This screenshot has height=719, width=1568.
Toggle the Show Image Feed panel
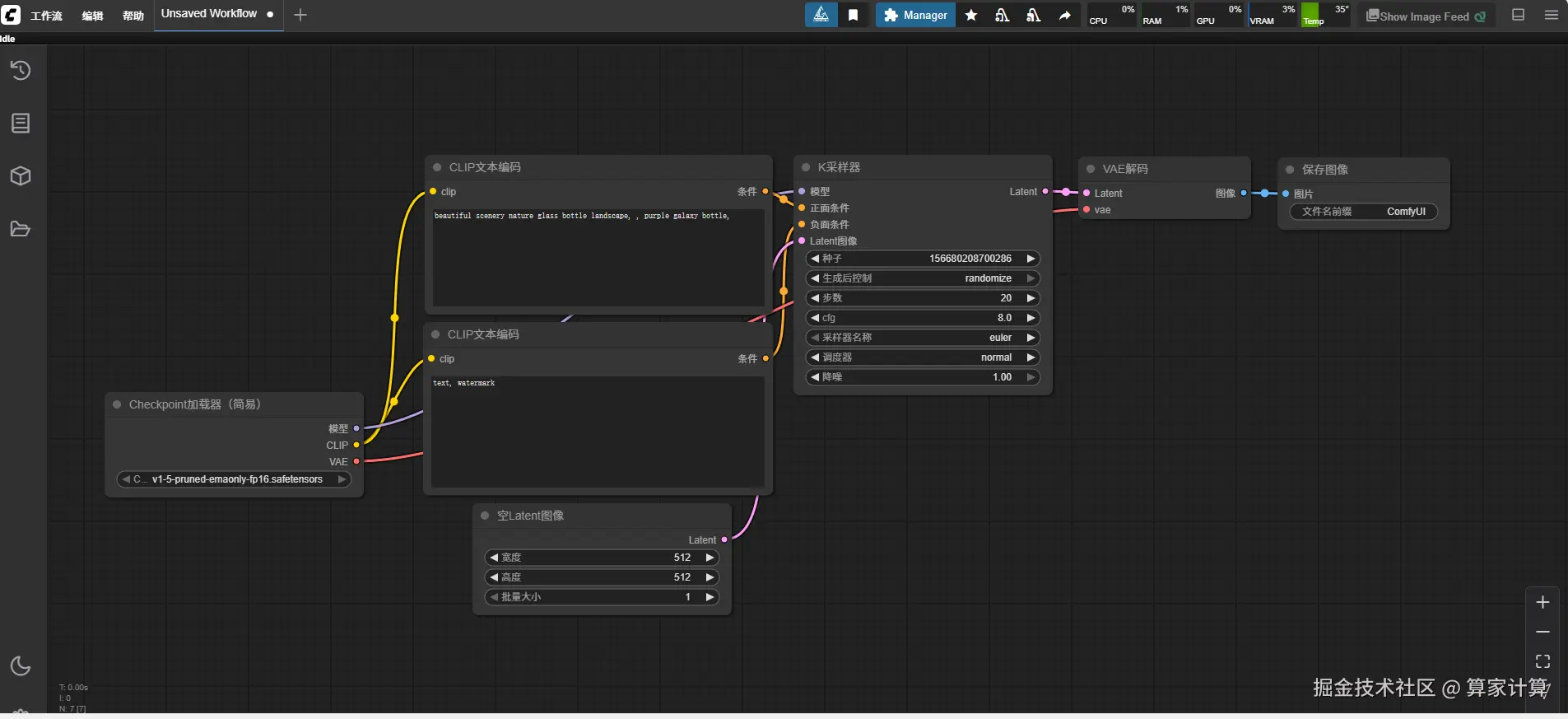pos(1426,16)
